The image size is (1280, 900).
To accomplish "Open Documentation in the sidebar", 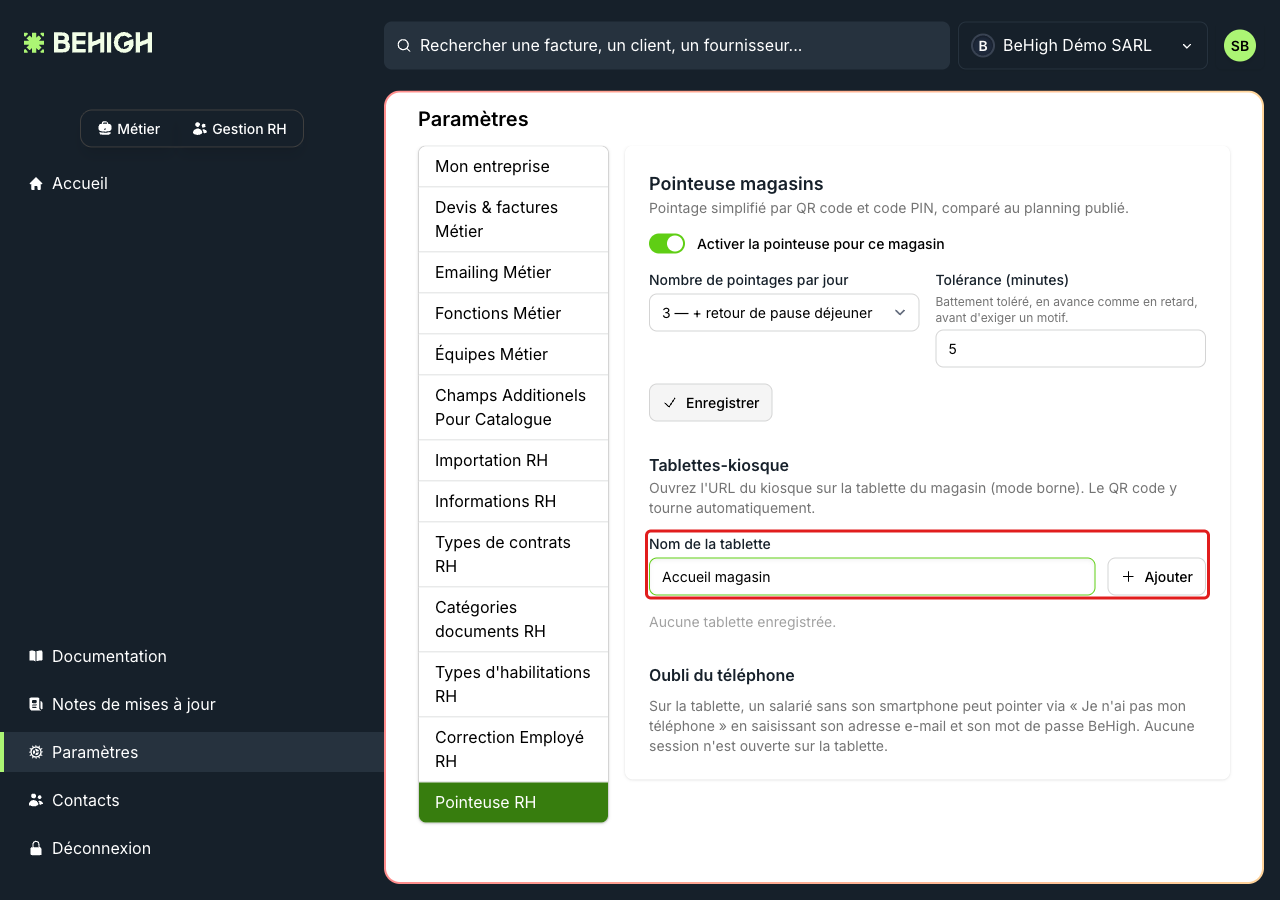I will point(192,656).
